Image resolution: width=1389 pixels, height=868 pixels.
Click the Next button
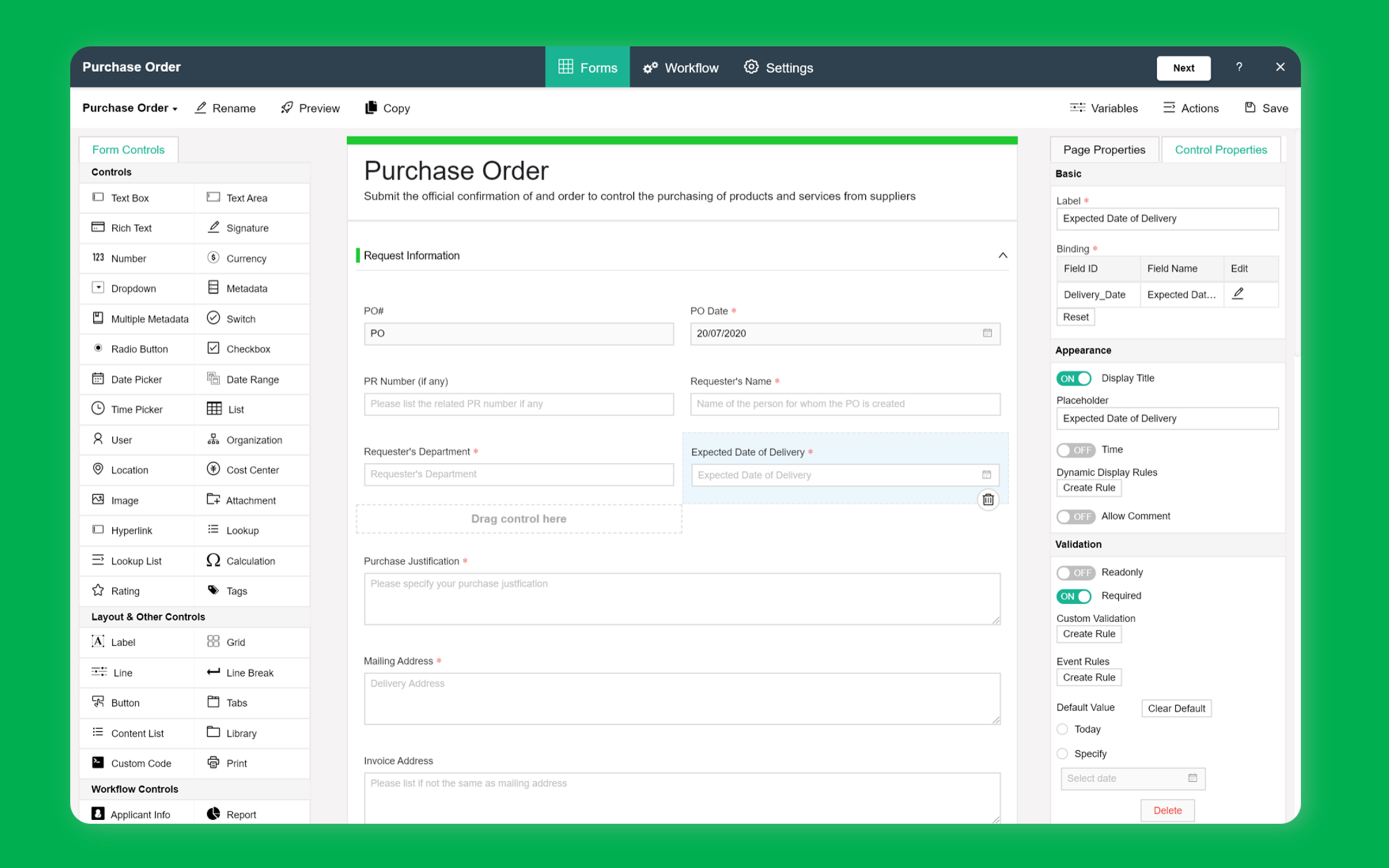[1183, 68]
